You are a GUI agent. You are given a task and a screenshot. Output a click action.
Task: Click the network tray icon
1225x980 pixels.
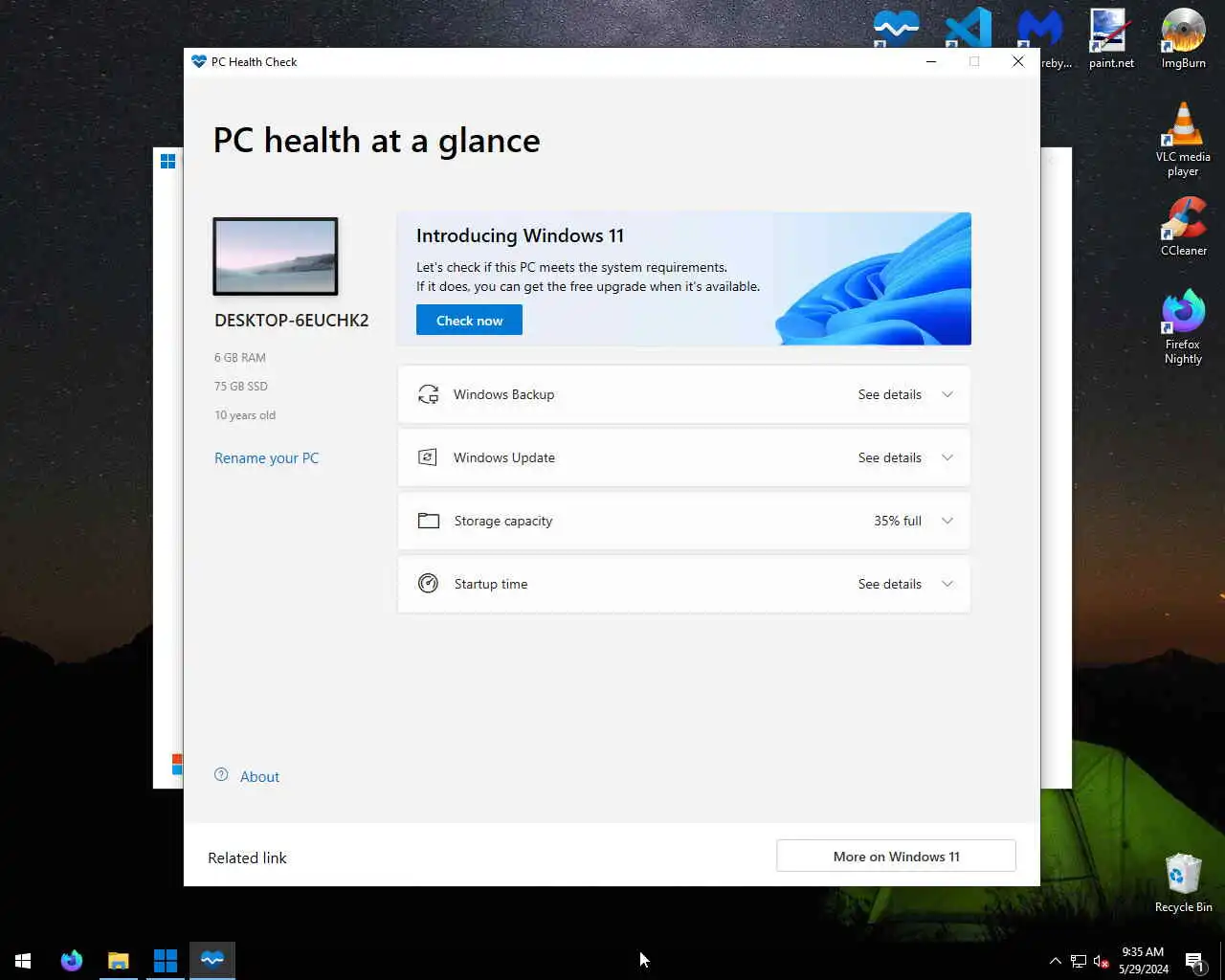coord(1079,961)
